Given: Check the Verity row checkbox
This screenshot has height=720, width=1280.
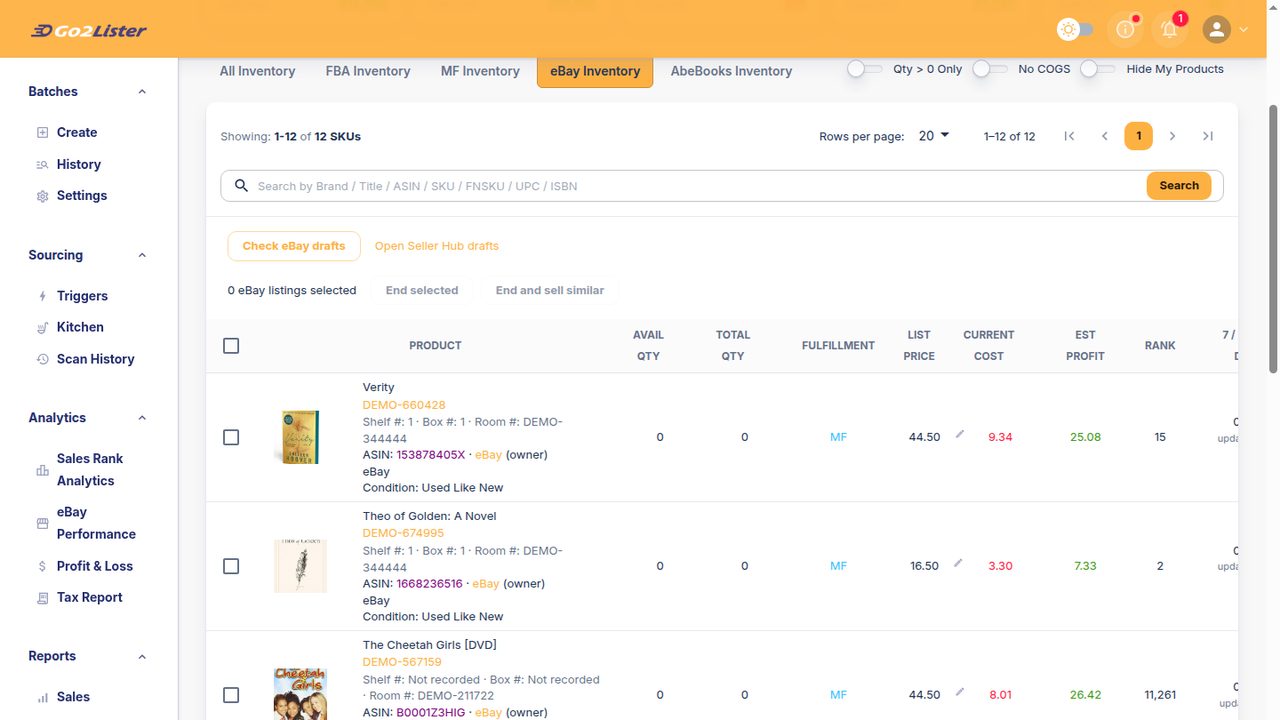Looking at the screenshot, I should pos(231,437).
